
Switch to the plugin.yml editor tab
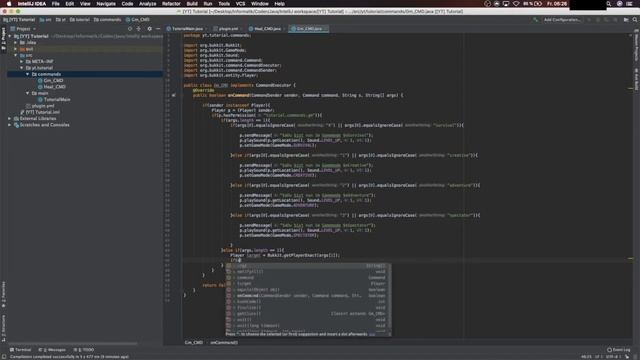coord(228,29)
